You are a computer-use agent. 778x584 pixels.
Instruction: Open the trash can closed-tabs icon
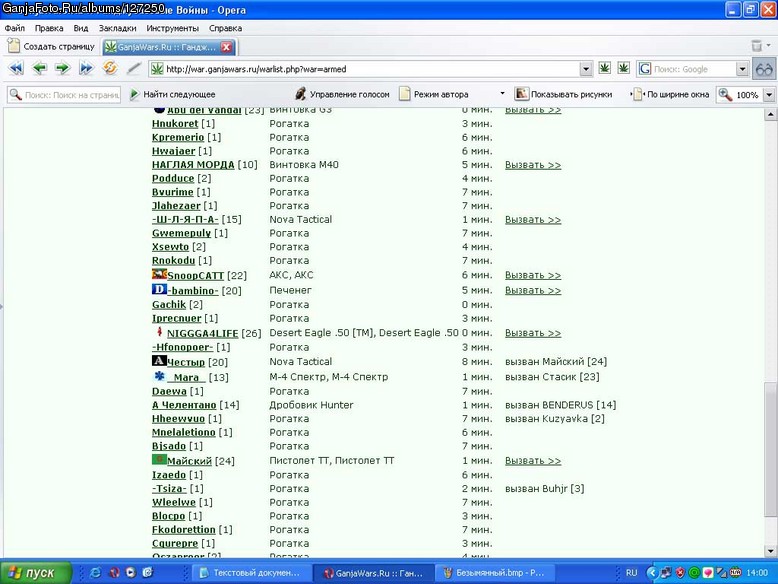[x=757, y=46]
